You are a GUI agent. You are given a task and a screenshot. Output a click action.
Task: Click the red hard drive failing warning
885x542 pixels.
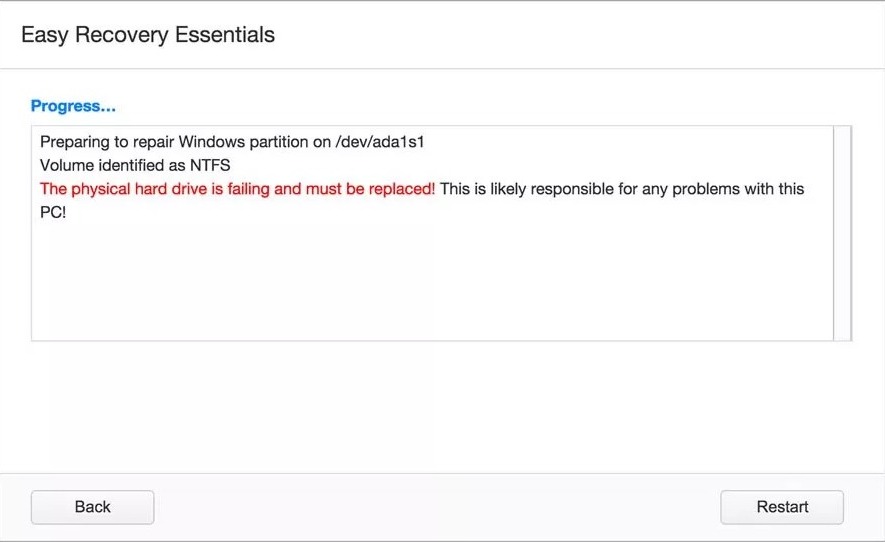click(x=237, y=189)
